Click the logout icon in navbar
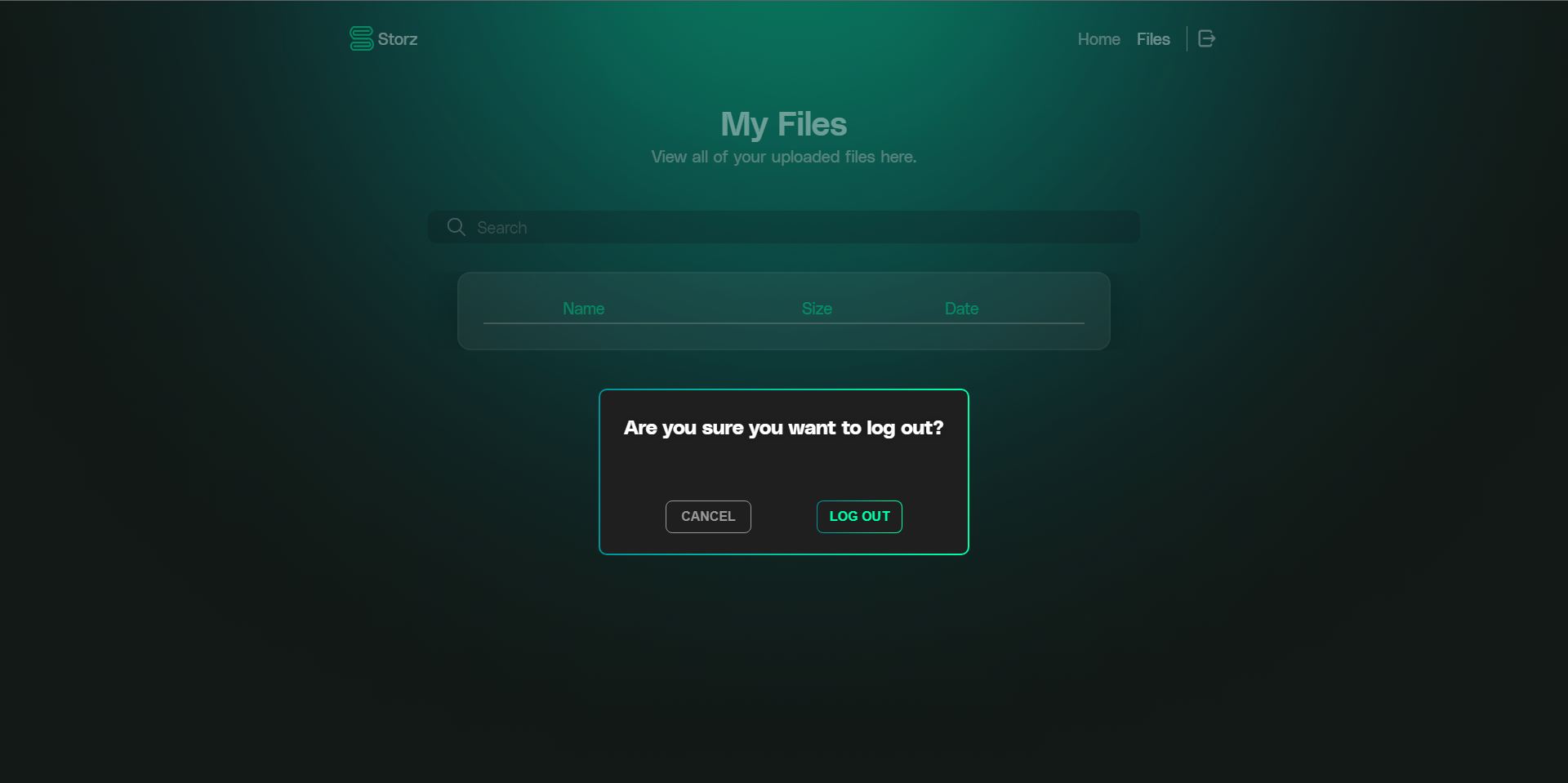 (x=1206, y=38)
